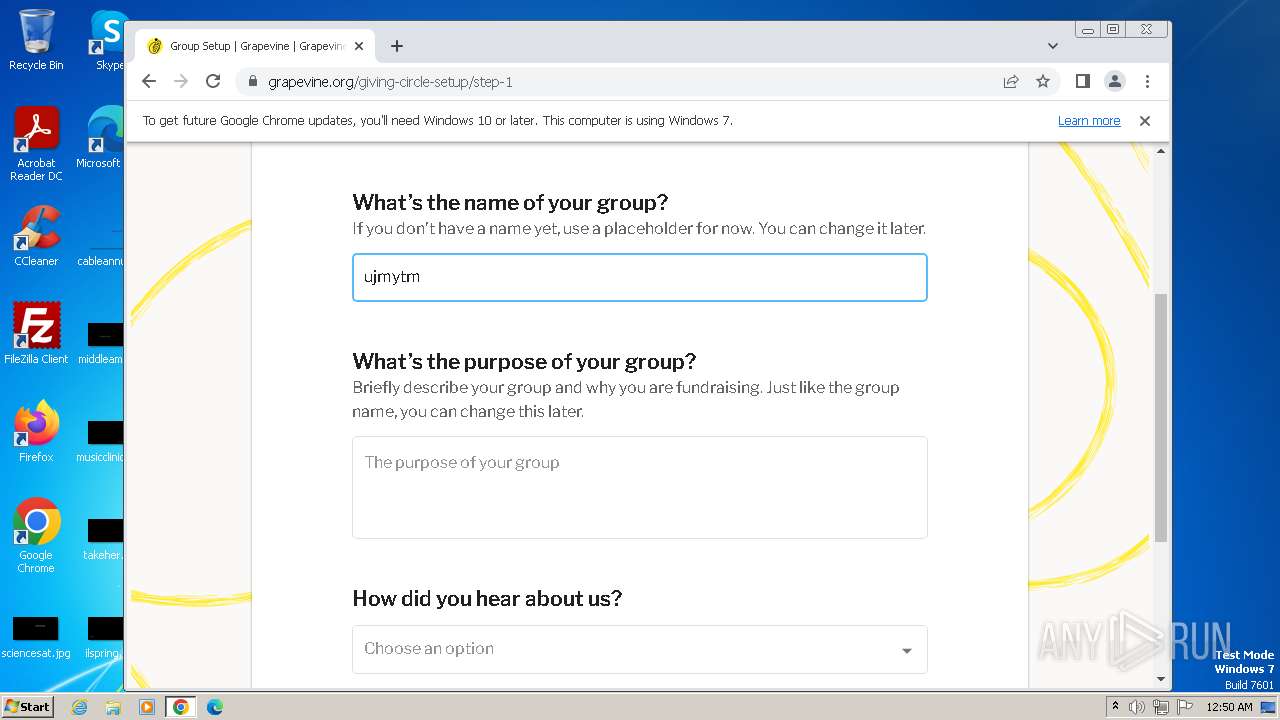Screen dimensions: 1280x720
Task: Click the 12:50 AM taskbar clock
Action: click(1229, 707)
